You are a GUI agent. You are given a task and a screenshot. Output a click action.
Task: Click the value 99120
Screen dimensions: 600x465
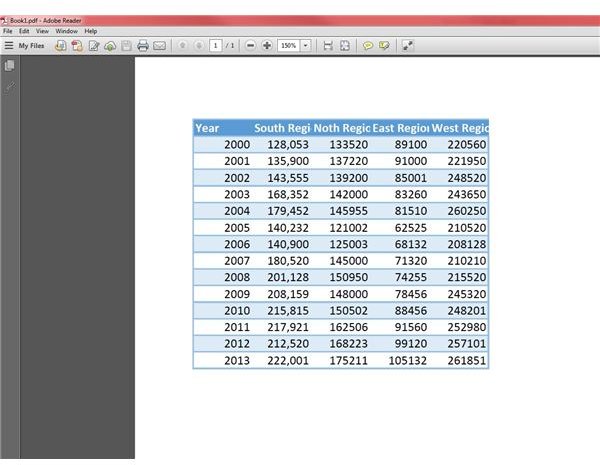coord(411,344)
